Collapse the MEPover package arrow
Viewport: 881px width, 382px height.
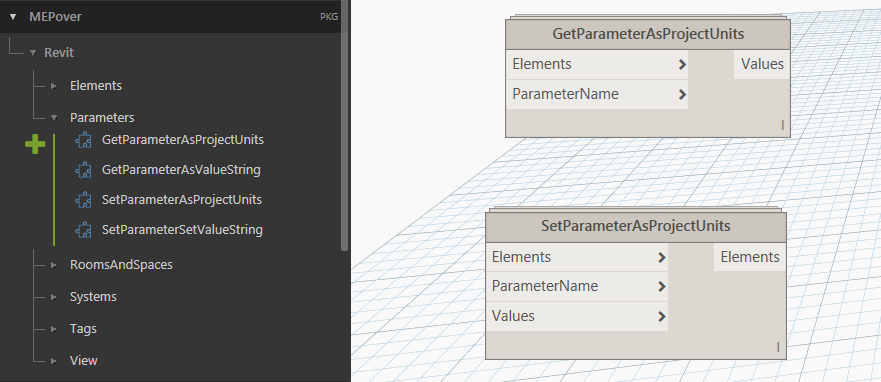click(13, 17)
